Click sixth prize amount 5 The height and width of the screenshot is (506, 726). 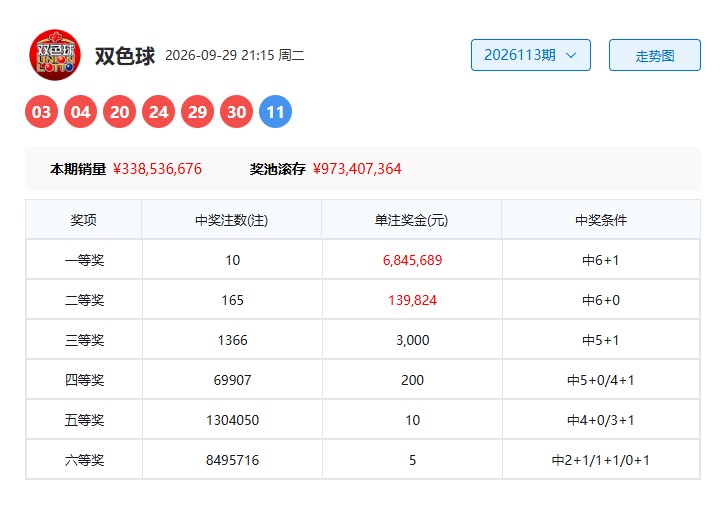(x=413, y=460)
